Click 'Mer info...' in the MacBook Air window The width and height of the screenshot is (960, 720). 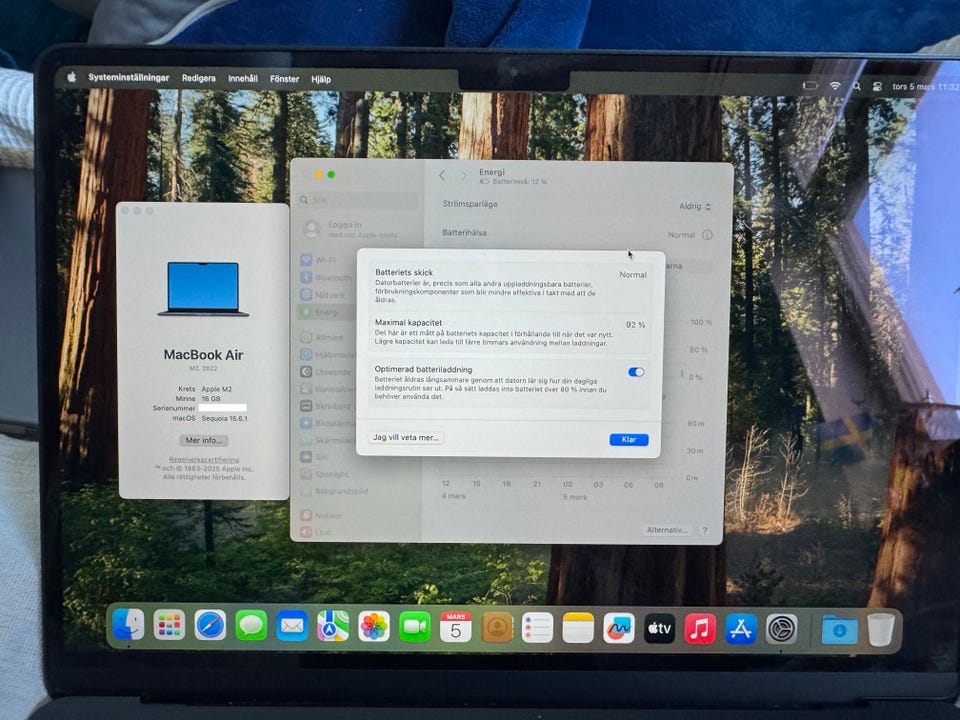tap(204, 440)
